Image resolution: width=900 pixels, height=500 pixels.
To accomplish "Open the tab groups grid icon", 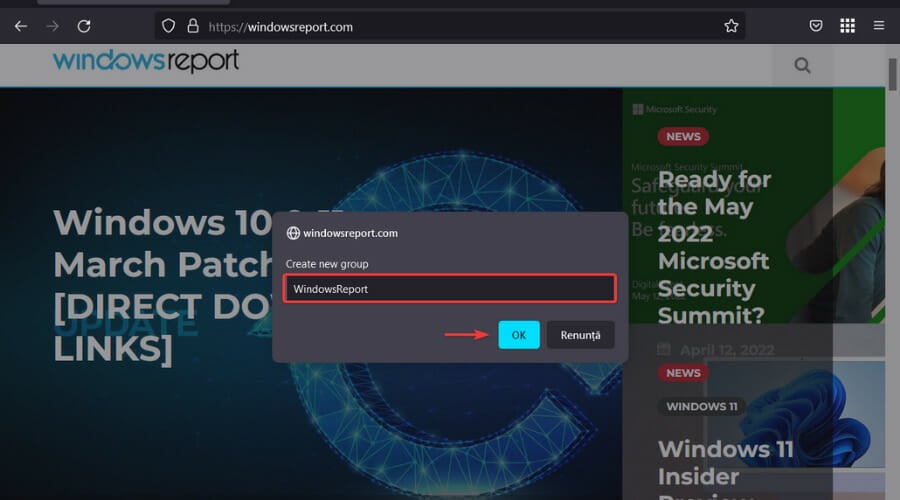I will point(847,26).
